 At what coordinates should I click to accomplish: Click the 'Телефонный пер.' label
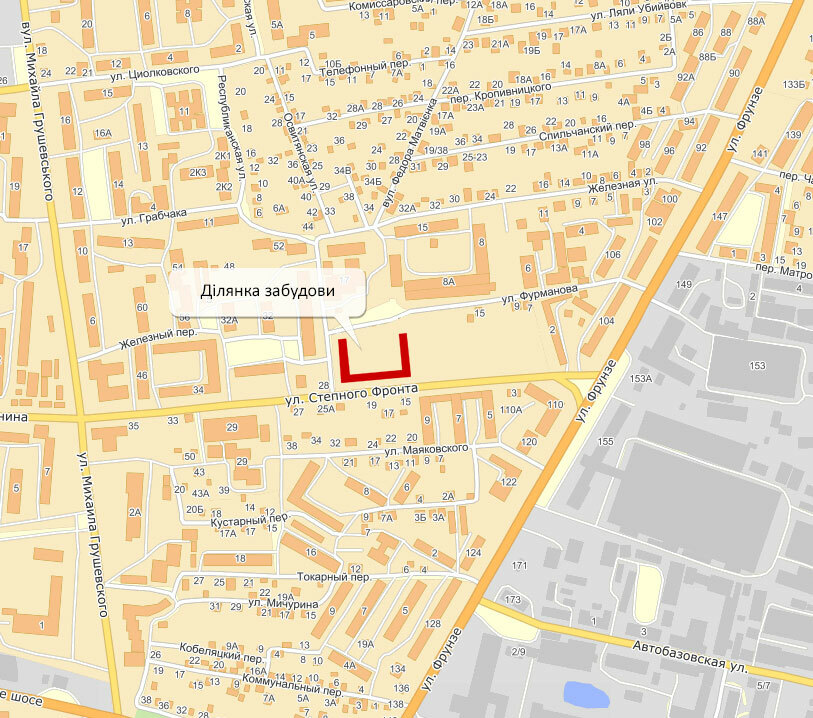pos(365,67)
